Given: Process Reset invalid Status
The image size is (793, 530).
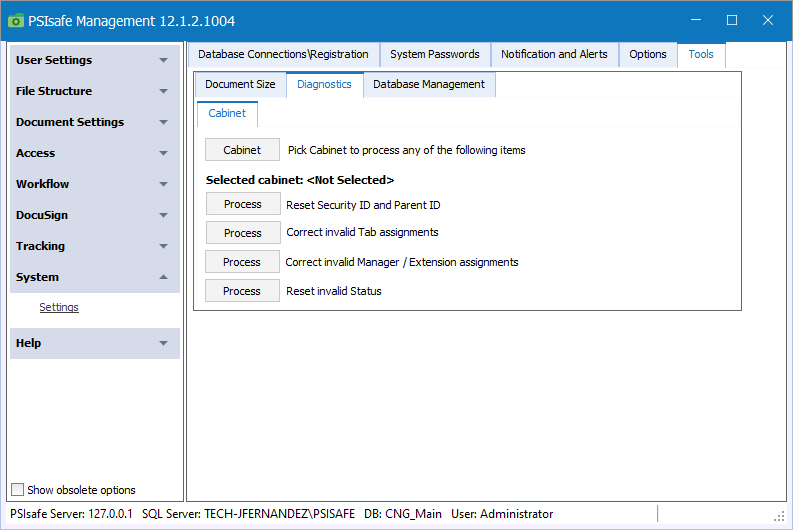Looking at the screenshot, I should click(x=242, y=291).
